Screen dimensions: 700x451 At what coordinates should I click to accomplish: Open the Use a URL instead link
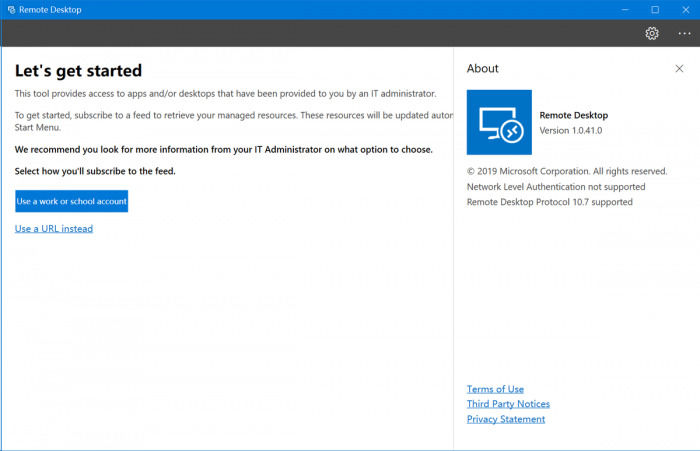[x=54, y=229]
